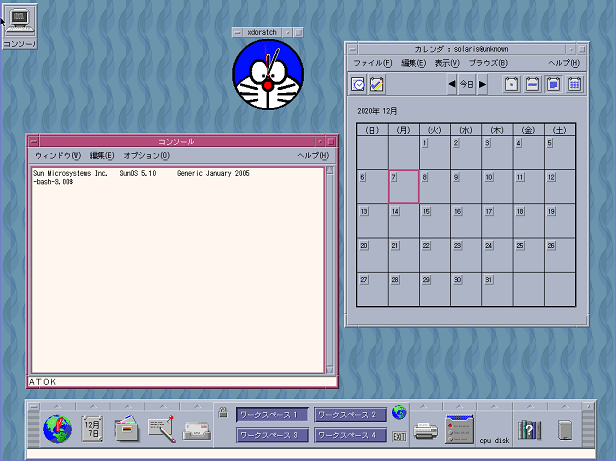Open window menu button of console title bar
616x461 pixels.
pyautogui.click(x=34, y=141)
